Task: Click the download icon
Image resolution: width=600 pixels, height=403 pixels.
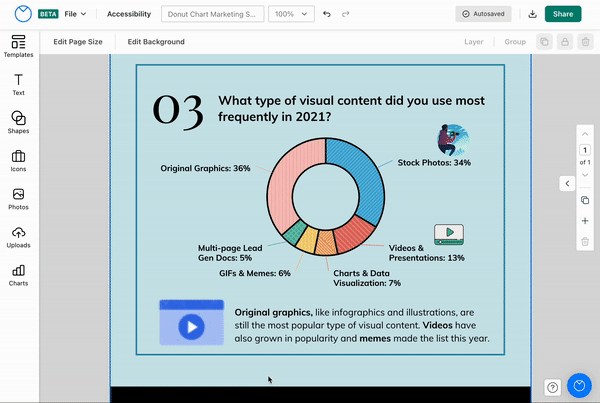Action: [532, 15]
